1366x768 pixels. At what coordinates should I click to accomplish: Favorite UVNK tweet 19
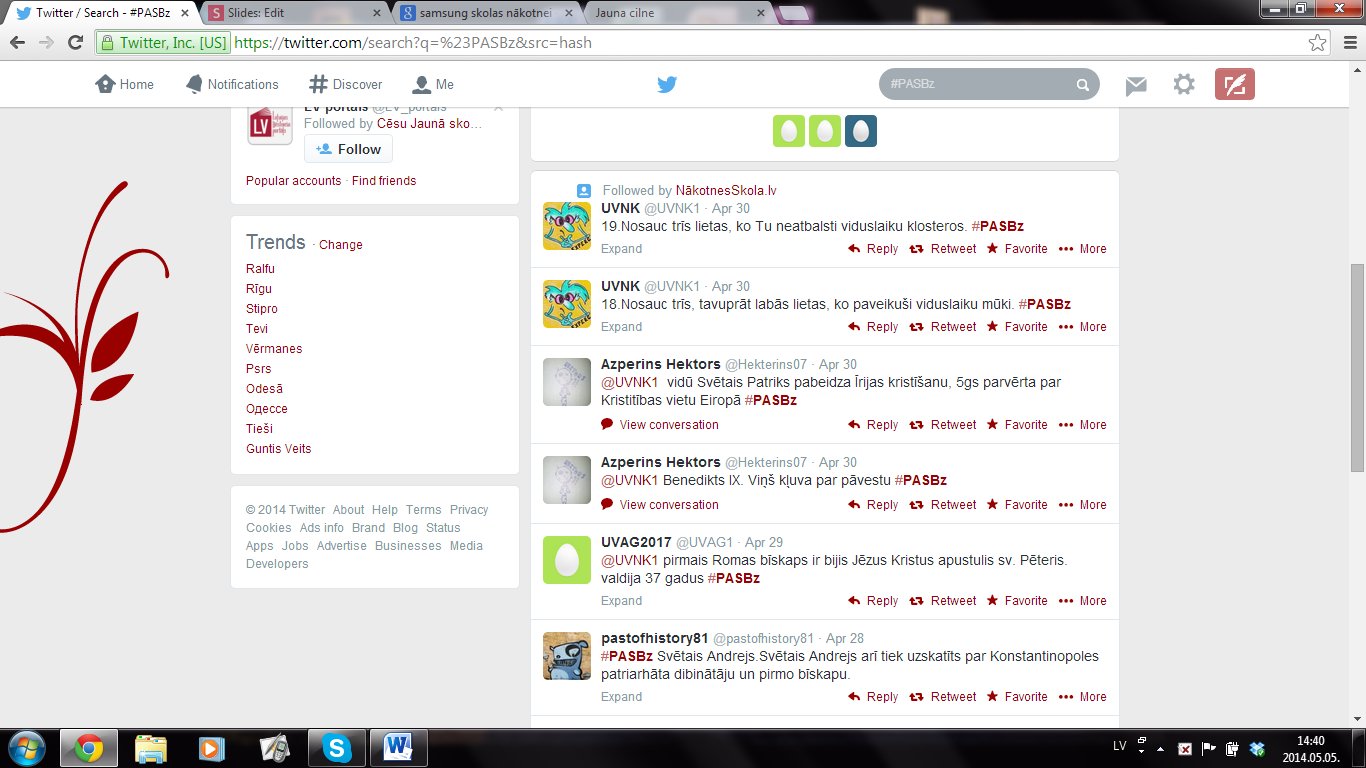pyautogui.click(x=1017, y=249)
